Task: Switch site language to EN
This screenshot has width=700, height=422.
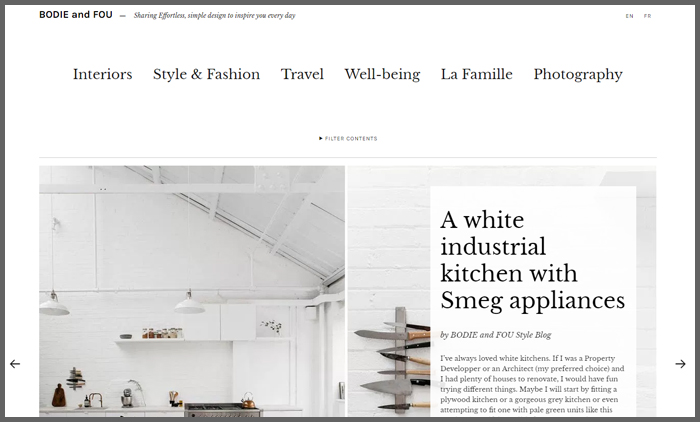Action: (x=629, y=16)
